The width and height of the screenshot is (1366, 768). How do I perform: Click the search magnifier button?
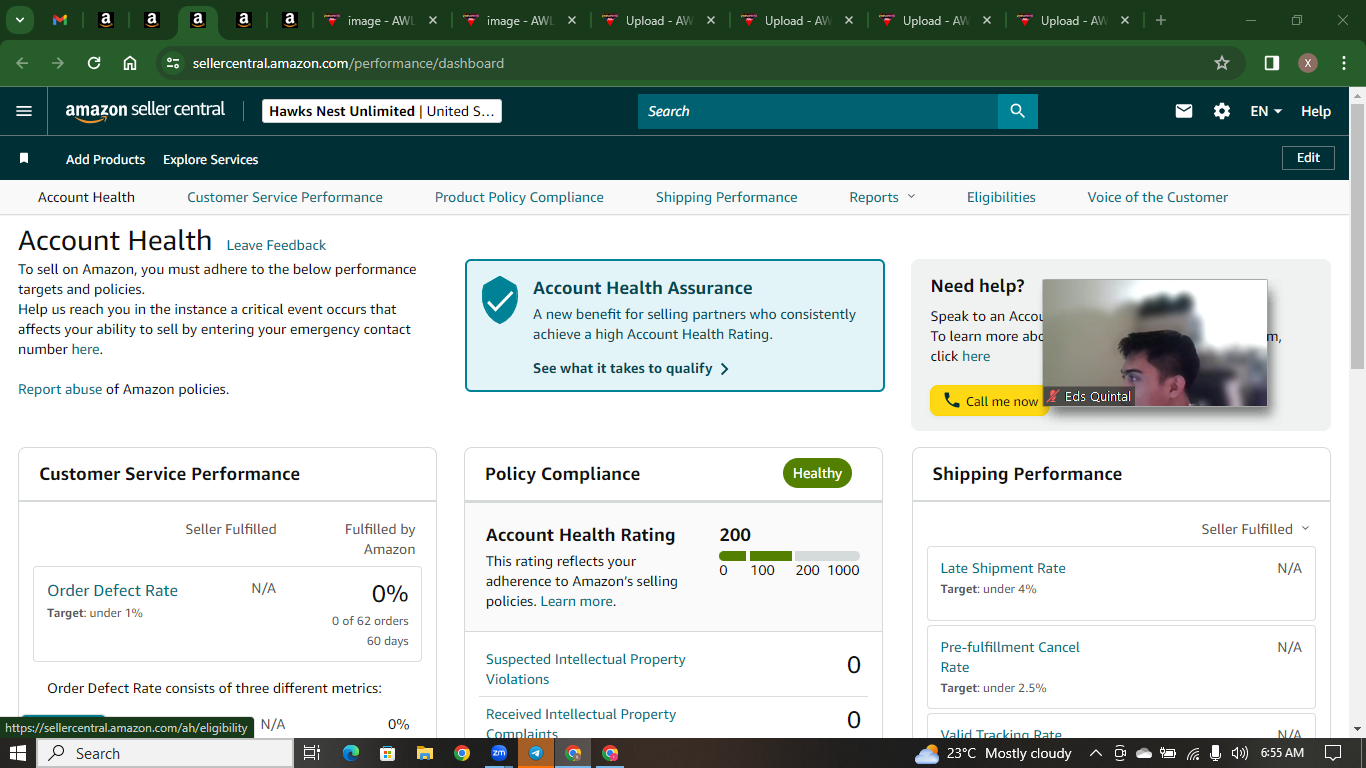(1017, 111)
